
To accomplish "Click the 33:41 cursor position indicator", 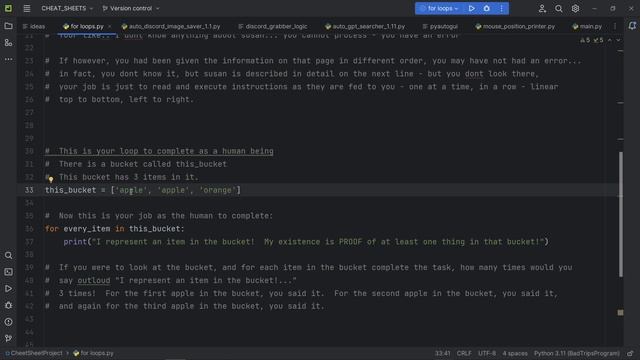I will pos(442,353).
